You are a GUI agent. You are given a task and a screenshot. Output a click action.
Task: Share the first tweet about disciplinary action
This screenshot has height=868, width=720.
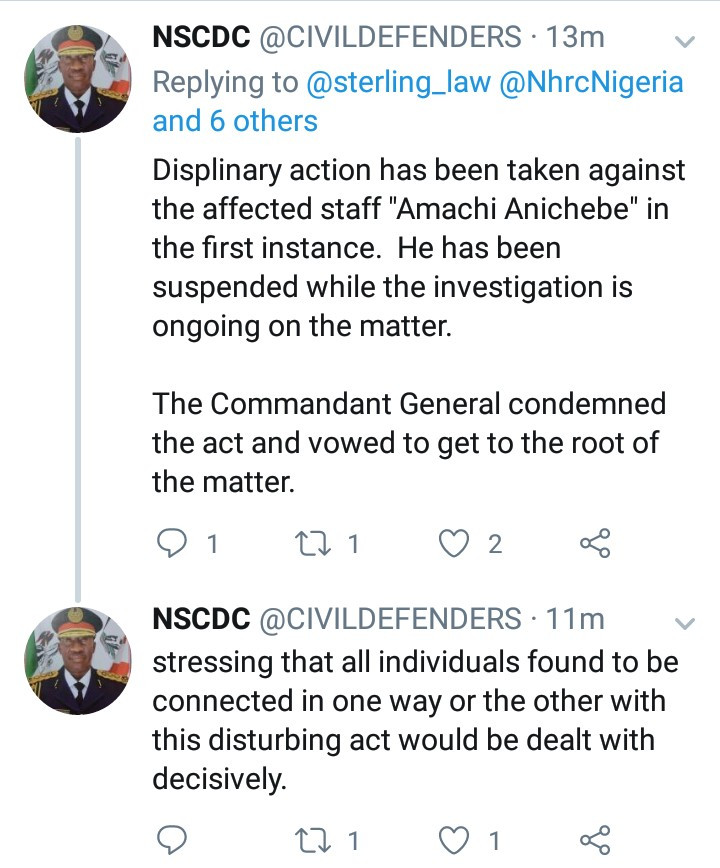595,543
